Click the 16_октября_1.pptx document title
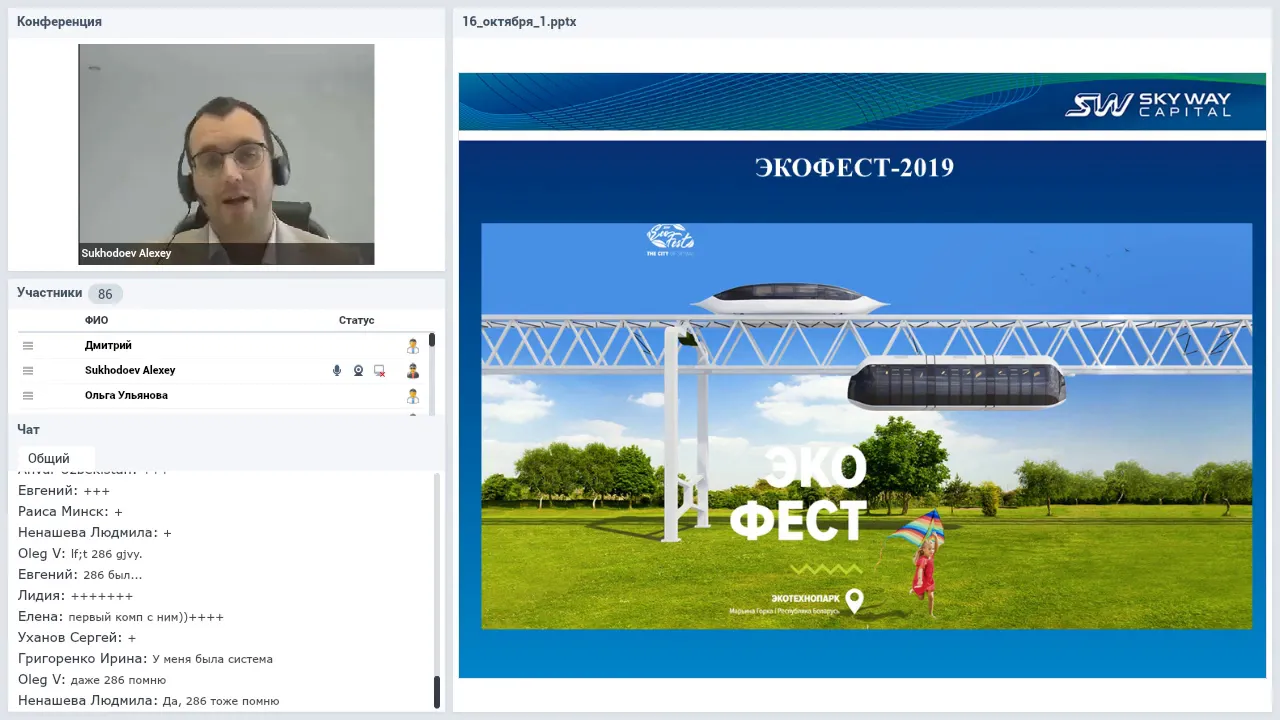 click(519, 22)
